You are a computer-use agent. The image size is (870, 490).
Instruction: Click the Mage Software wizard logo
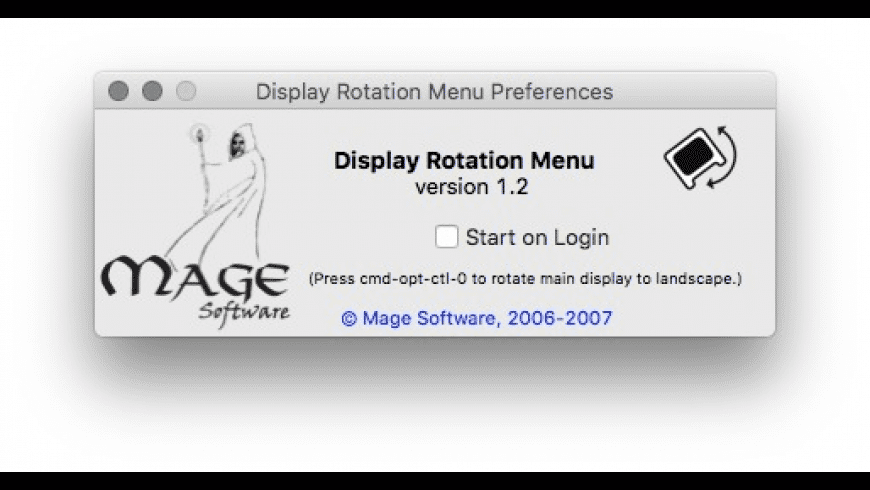click(x=195, y=225)
